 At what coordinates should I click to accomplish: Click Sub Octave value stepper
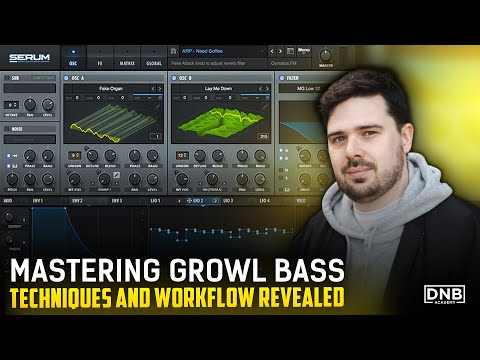pos(12,105)
